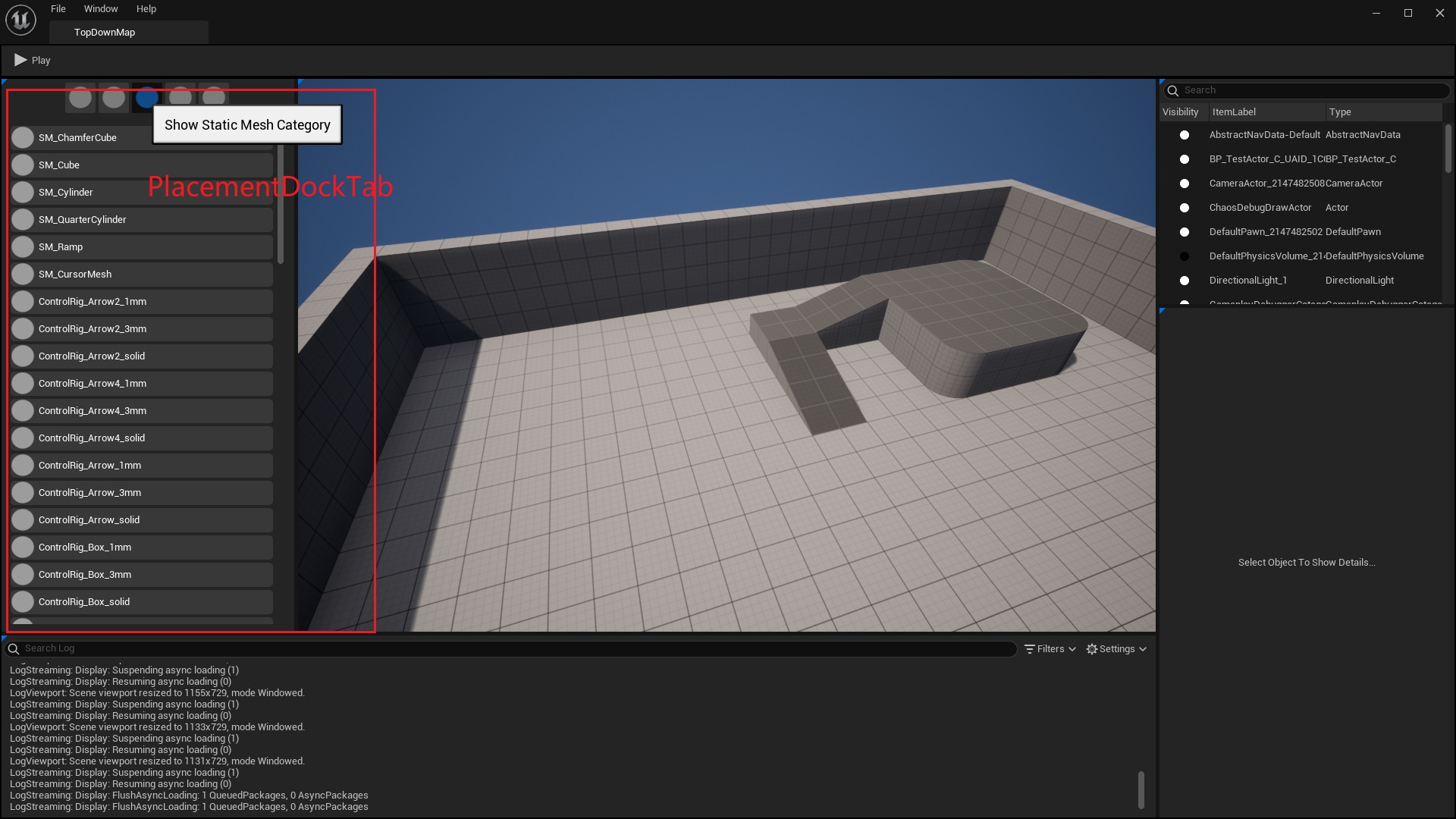Select the Basic placement category icon

[114, 98]
